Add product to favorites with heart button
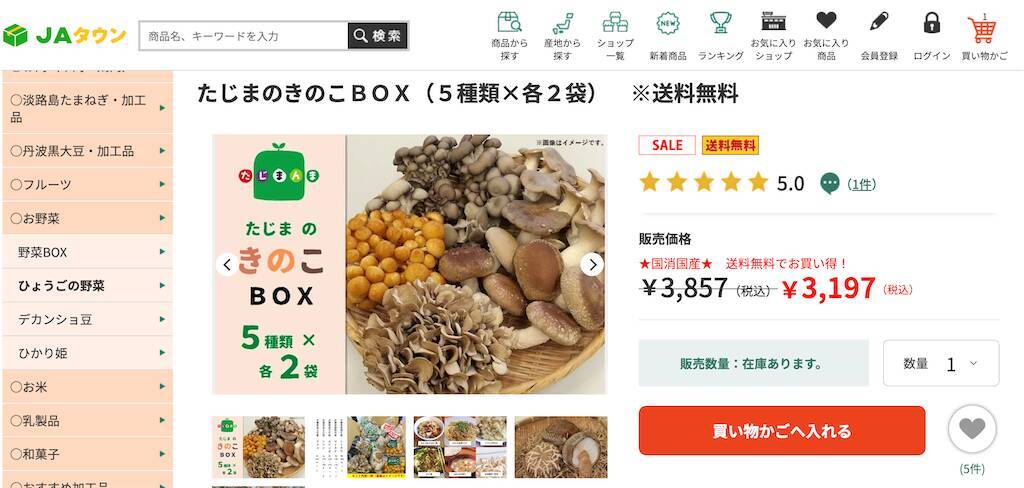The height and width of the screenshot is (488, 1024). [972, 429]
